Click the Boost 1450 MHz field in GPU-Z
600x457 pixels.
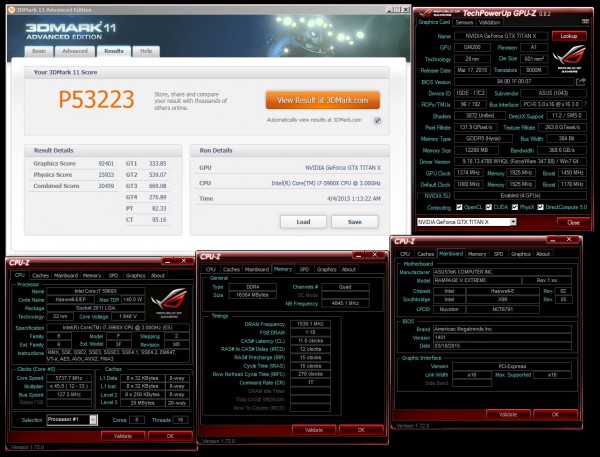pyautogui.click(x=572, y=173)
